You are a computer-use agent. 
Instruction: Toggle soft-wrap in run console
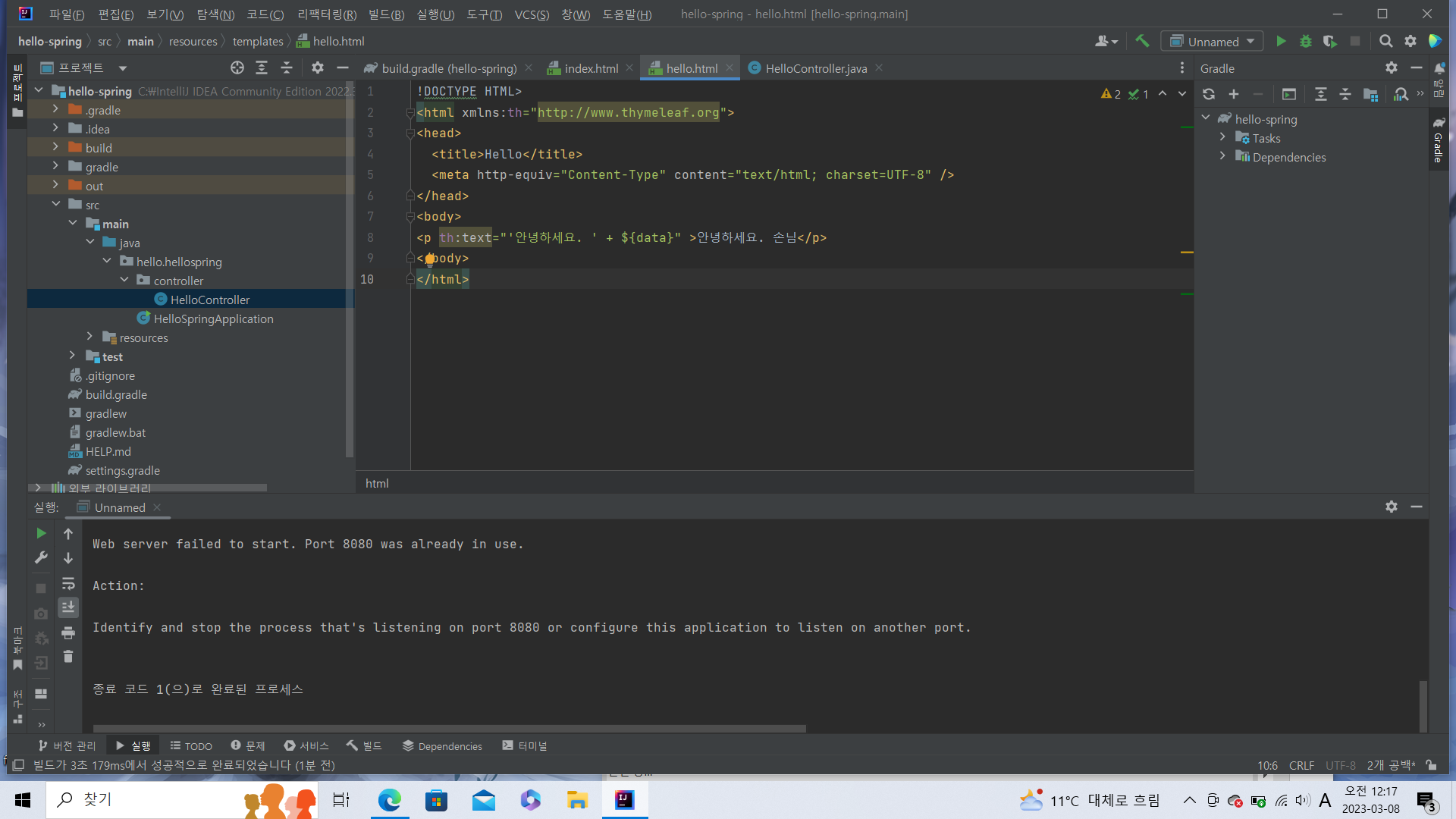click(x=68, y=583)
